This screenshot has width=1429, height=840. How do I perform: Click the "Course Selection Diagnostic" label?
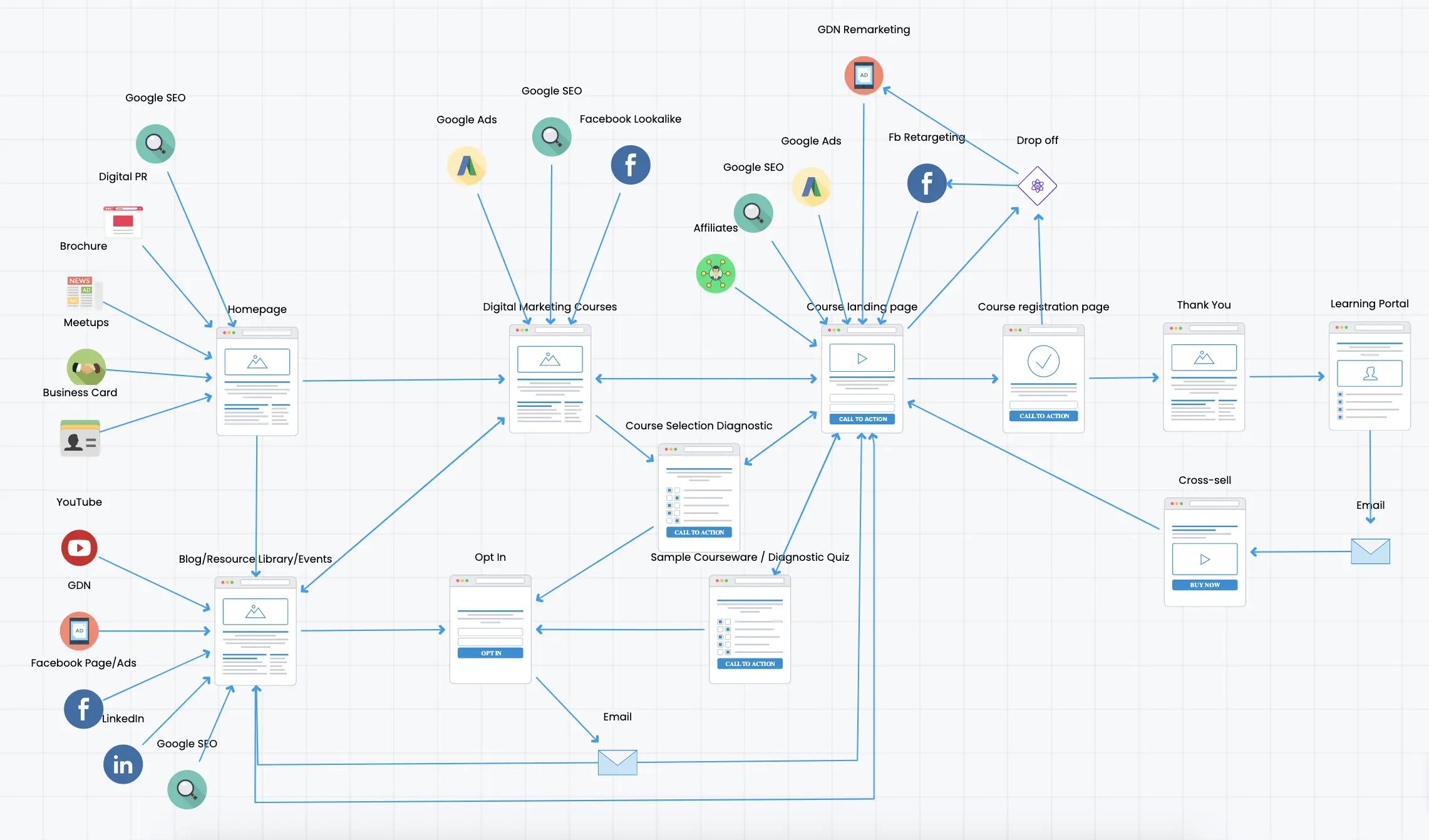coord(699,426)
